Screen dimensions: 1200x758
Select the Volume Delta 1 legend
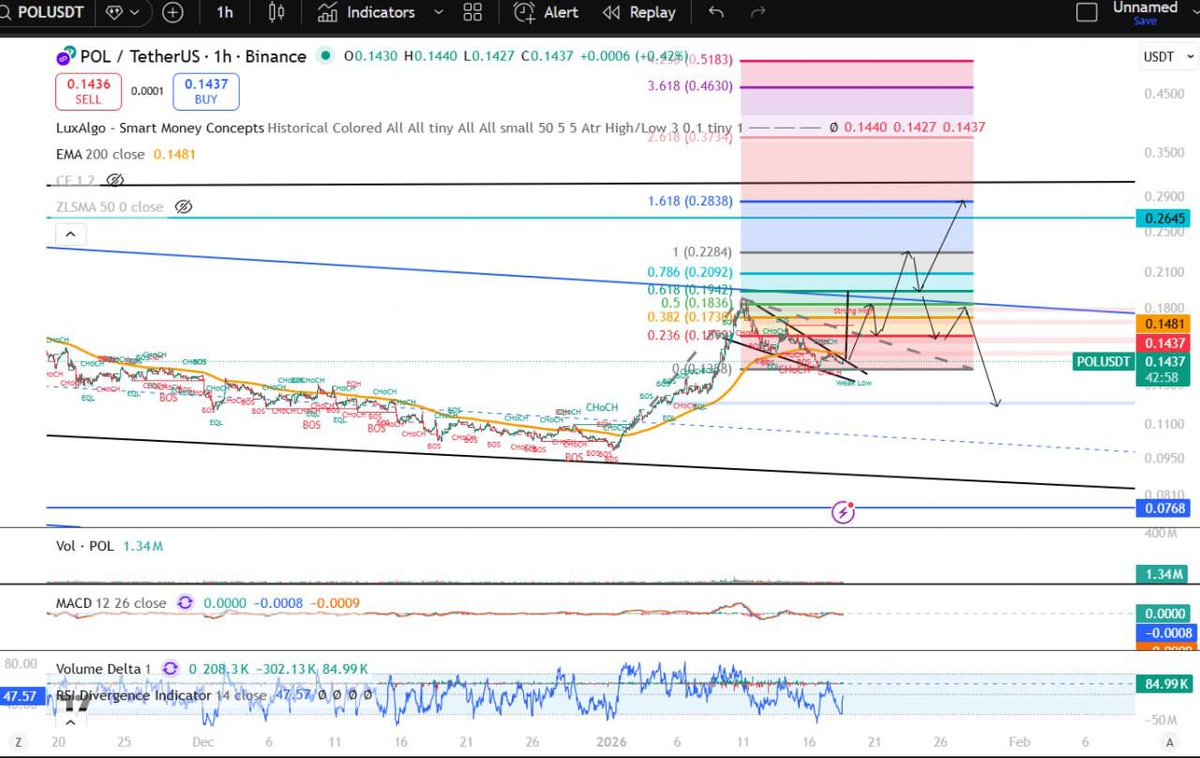tap(103, 668)
